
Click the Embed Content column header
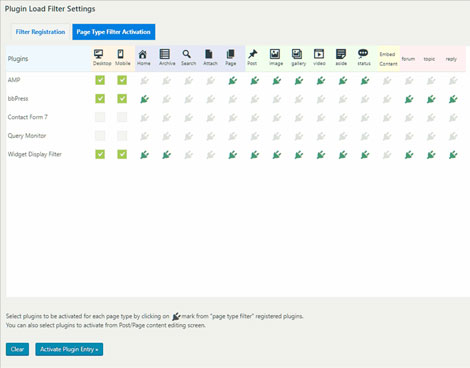pos(388,59)
